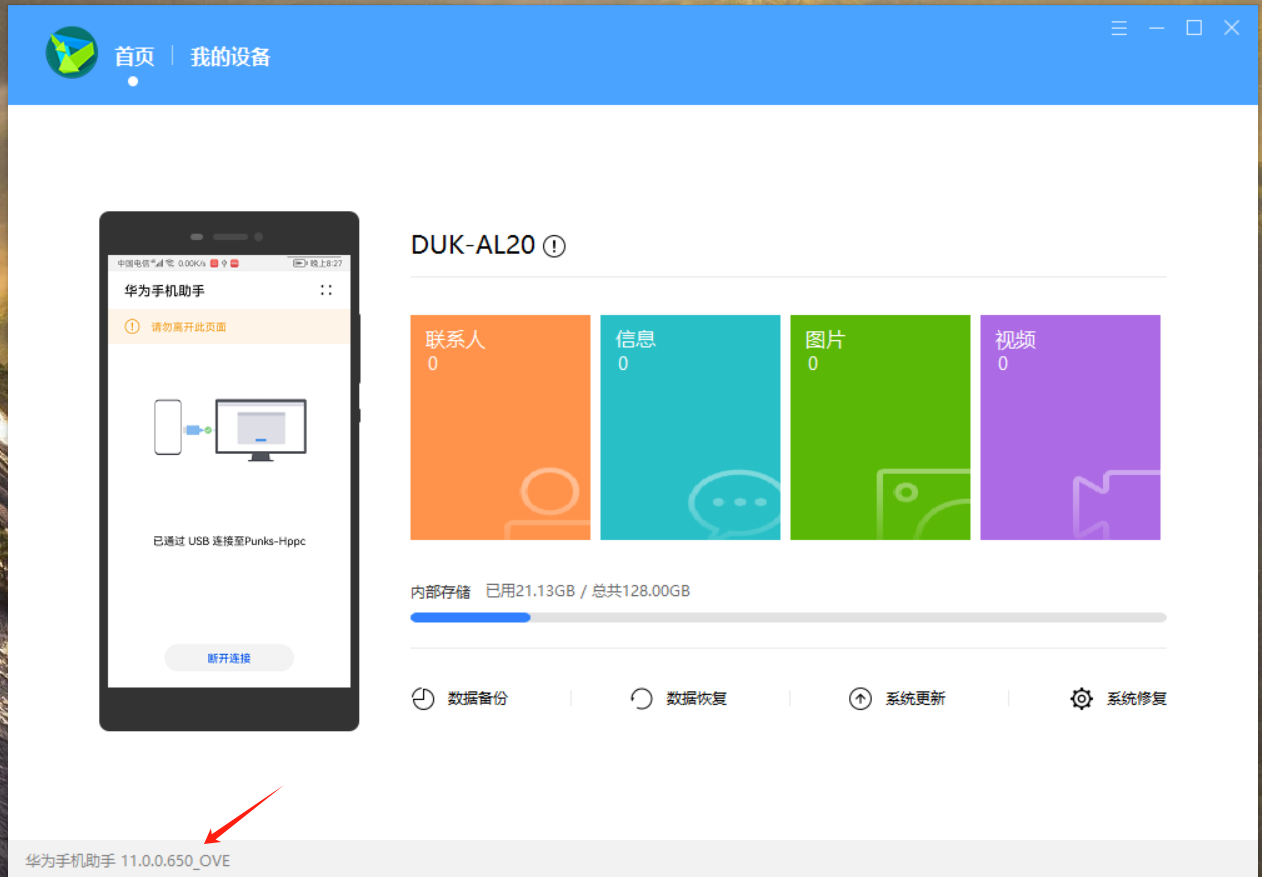Click the four-dot icon on phone screen
The width and height of the screenshot is (1262, 877).
coord(326,290)
